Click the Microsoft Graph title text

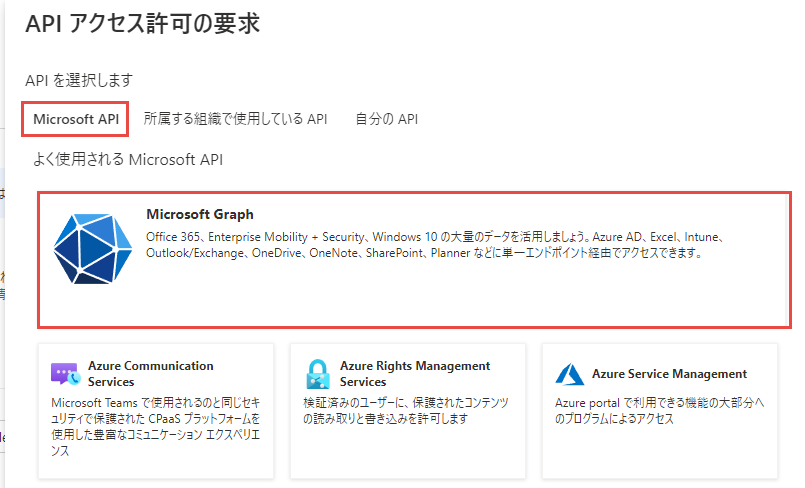[x=200, y=214]
